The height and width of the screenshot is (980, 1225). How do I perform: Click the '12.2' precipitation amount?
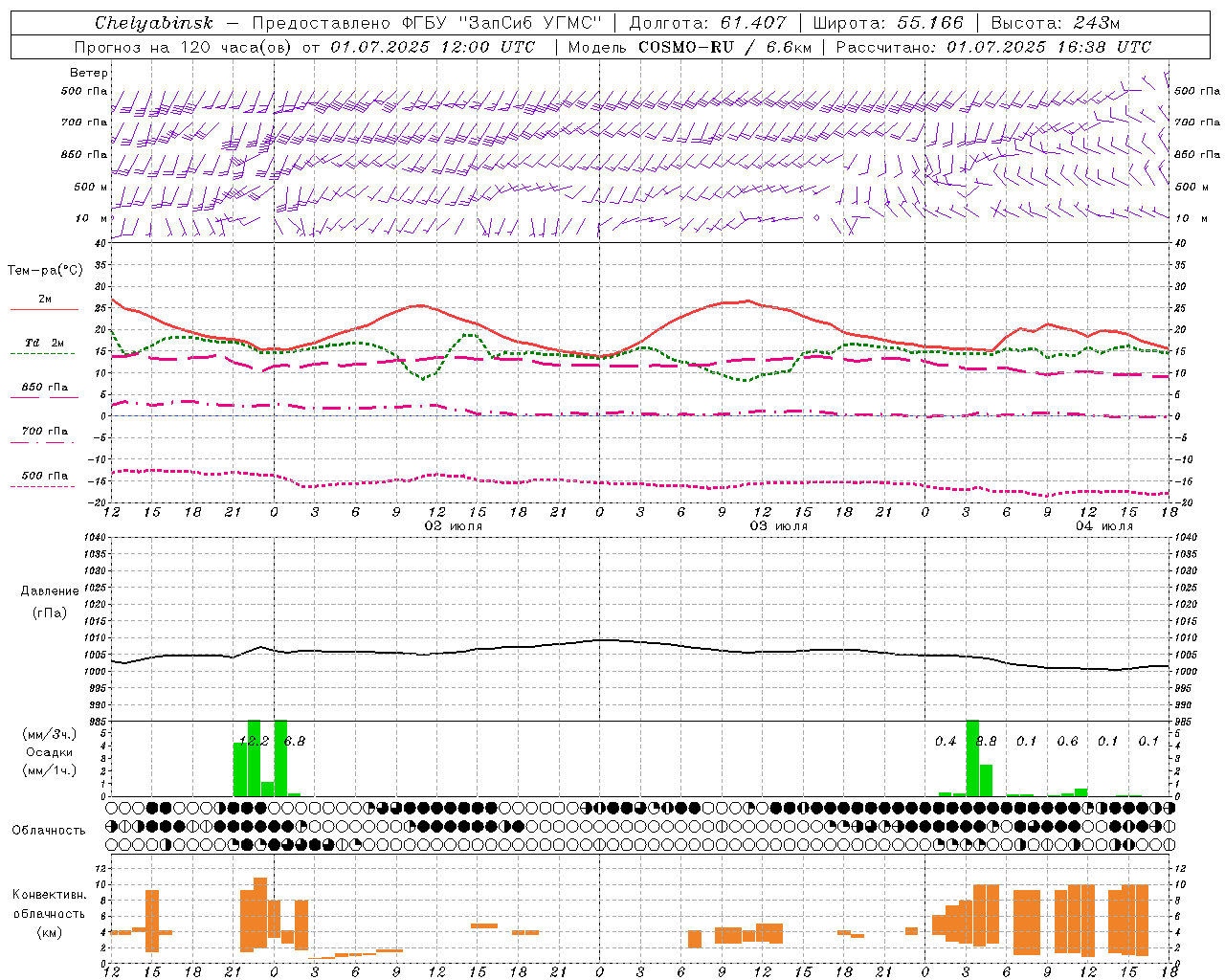tap(255, 741)
